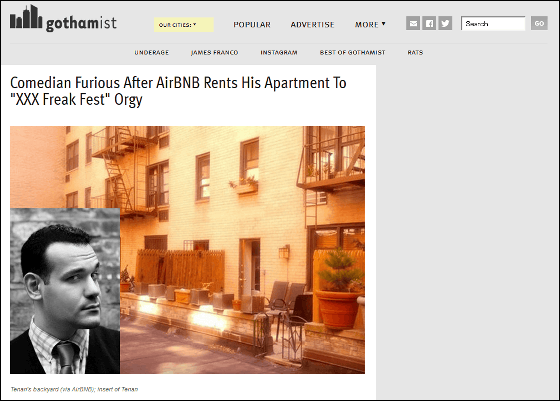Click the image caption text
This screenshot has width=560, height=401.
pos(74,389)
